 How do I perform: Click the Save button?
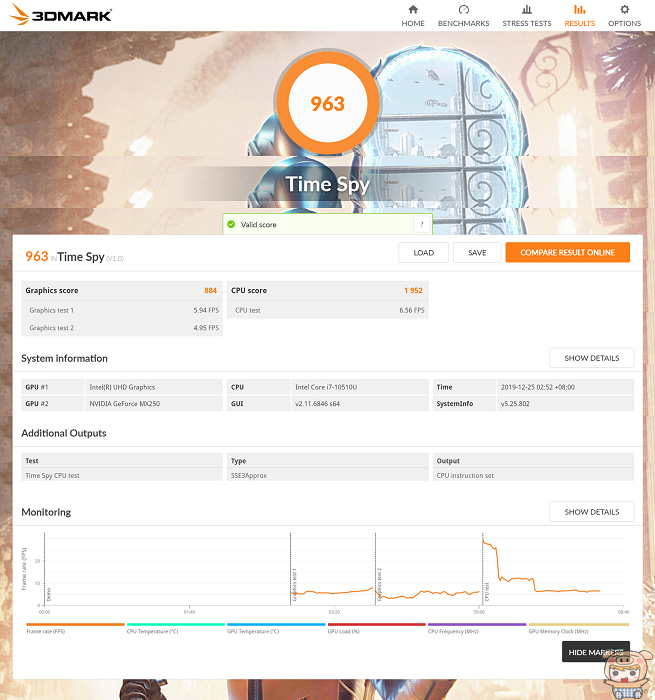(477, 253)
